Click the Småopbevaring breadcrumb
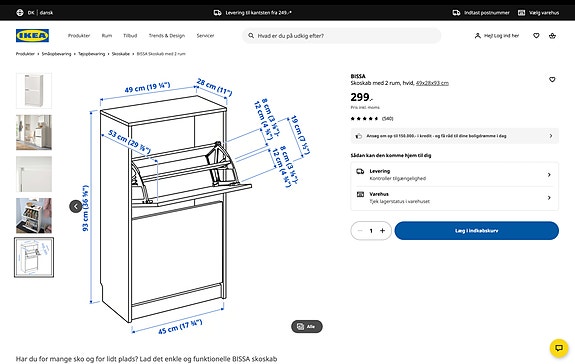575x364 pixels. coord(56,54)
